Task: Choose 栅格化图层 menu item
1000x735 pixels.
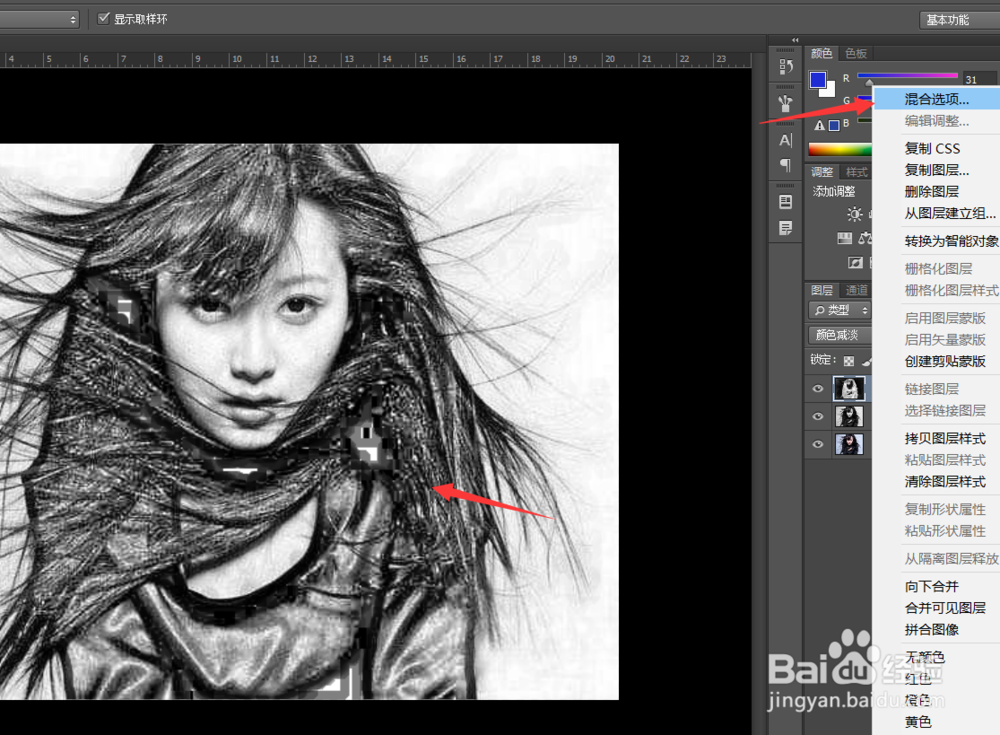Action: 936,269
